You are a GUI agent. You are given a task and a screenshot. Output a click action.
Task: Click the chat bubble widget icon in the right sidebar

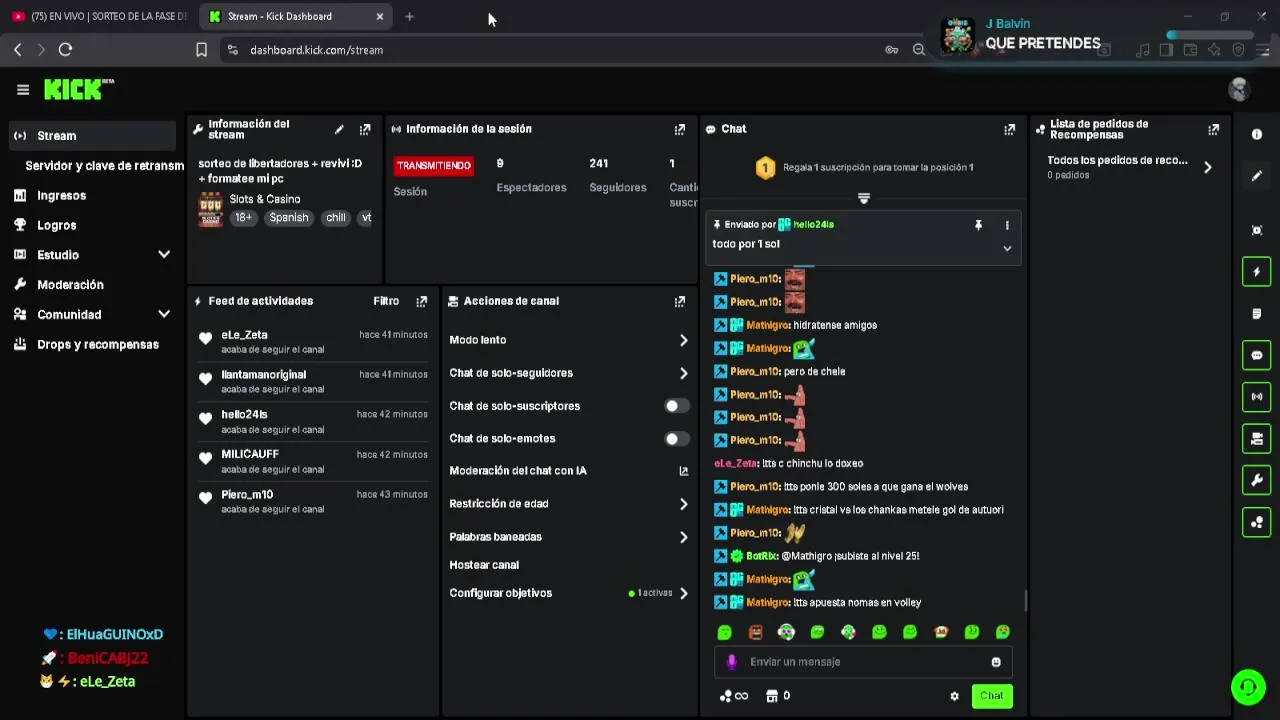pyautogui.click(x=1257, y=355)
